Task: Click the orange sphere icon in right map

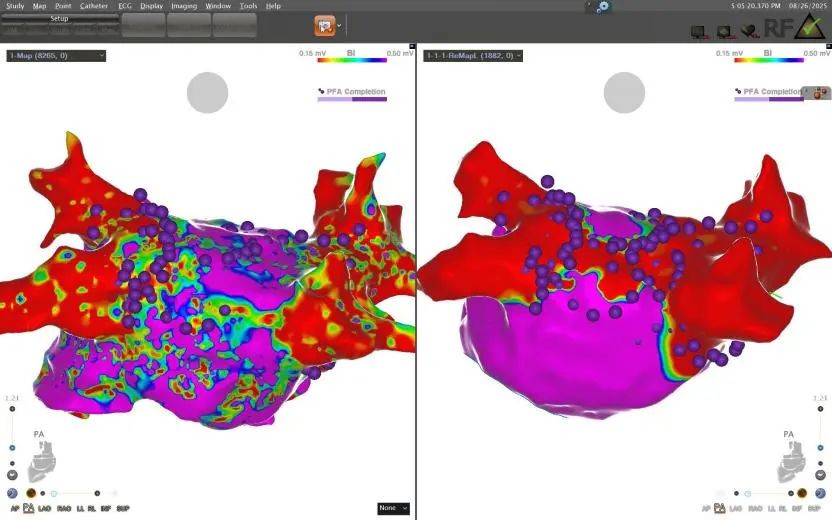Action: [800, 493]
